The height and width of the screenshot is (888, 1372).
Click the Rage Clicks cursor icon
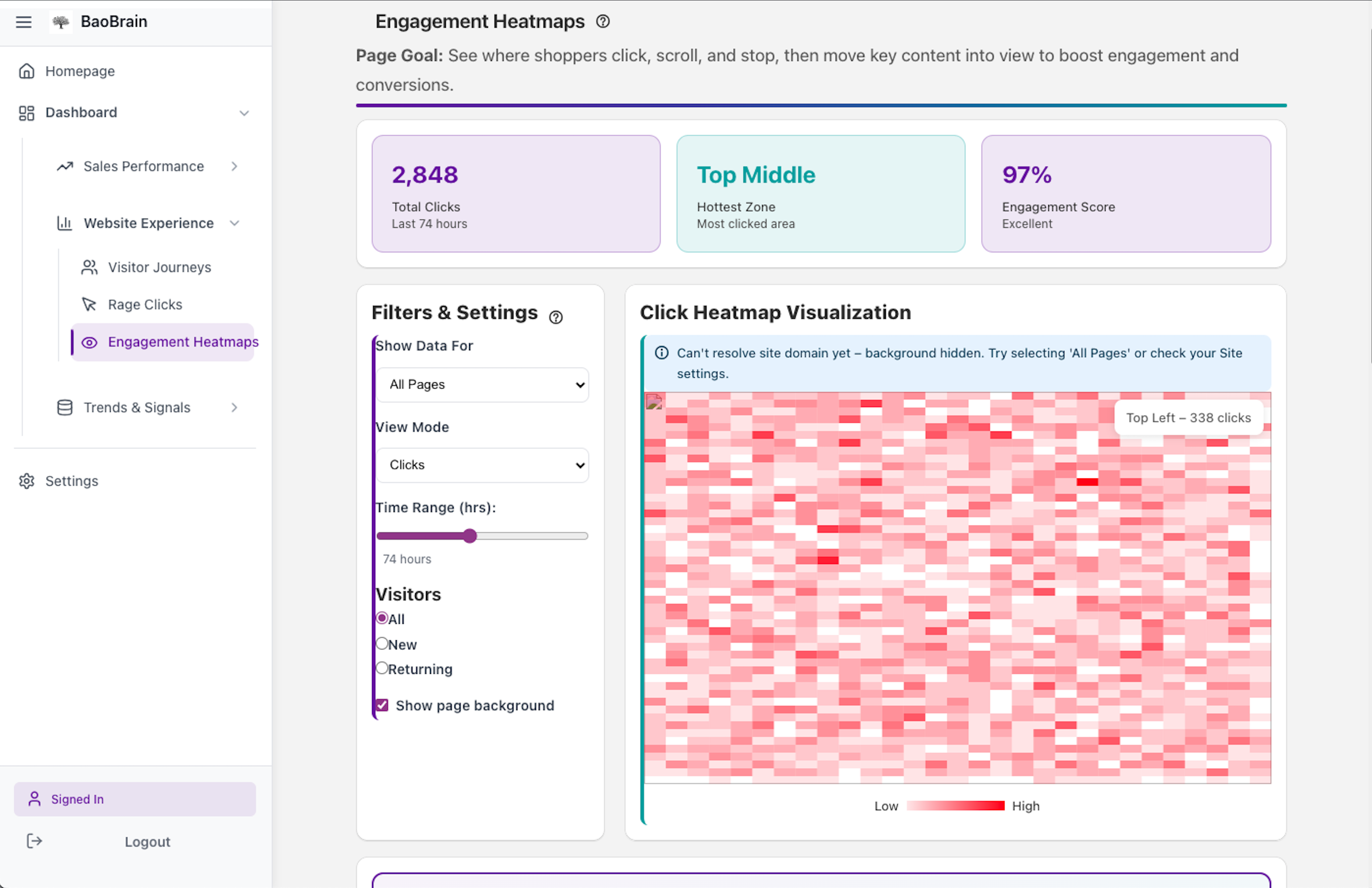click(89, 305)
